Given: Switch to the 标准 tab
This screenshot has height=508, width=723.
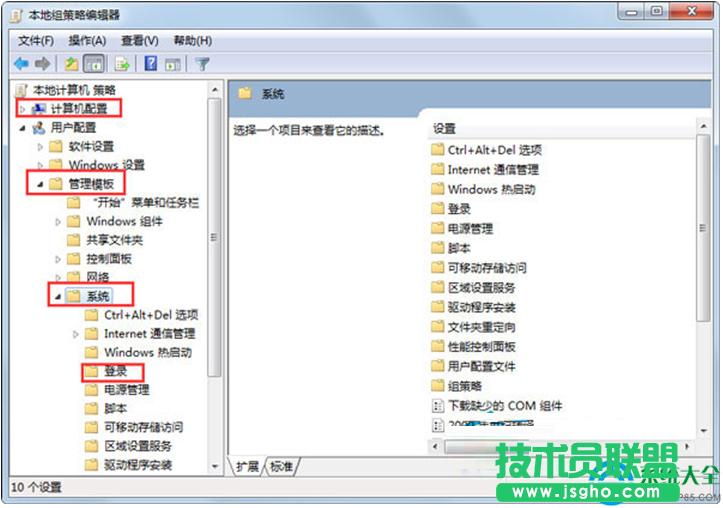Looking at the screenshot, I should pyautogui.click(x=281, y=467).
